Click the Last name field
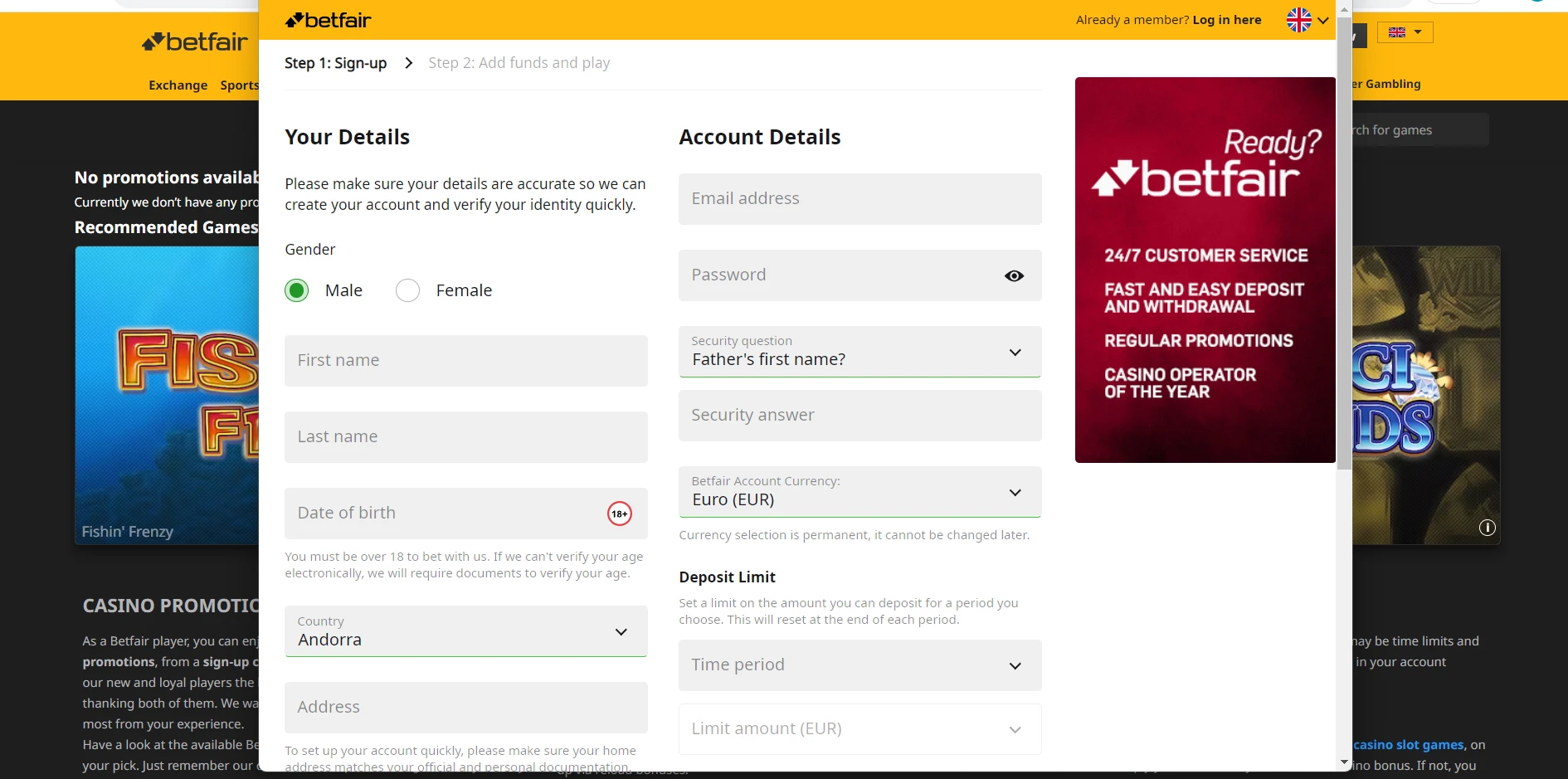The width and height of the screenshot is (1568, 779). (465, 437)
